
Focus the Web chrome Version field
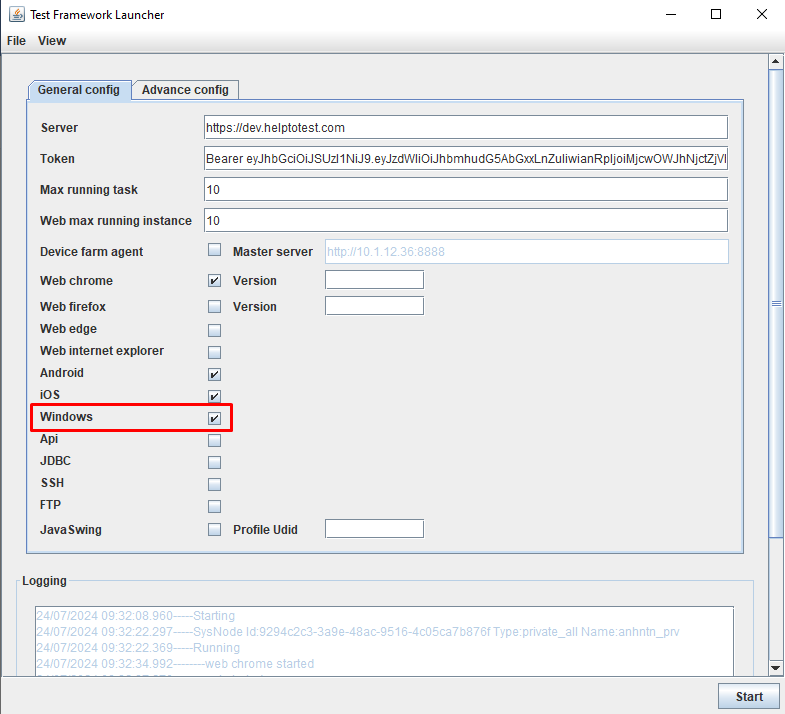(x=374, y=280)
